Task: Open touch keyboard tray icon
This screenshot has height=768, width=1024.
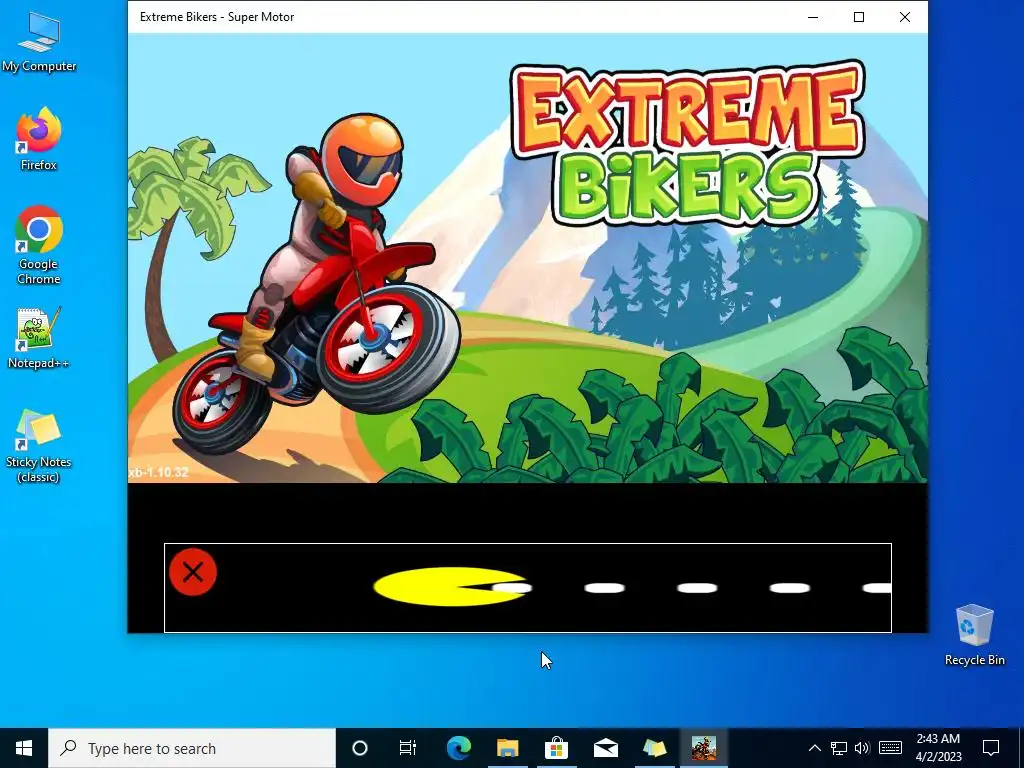Action: (890, 748)
